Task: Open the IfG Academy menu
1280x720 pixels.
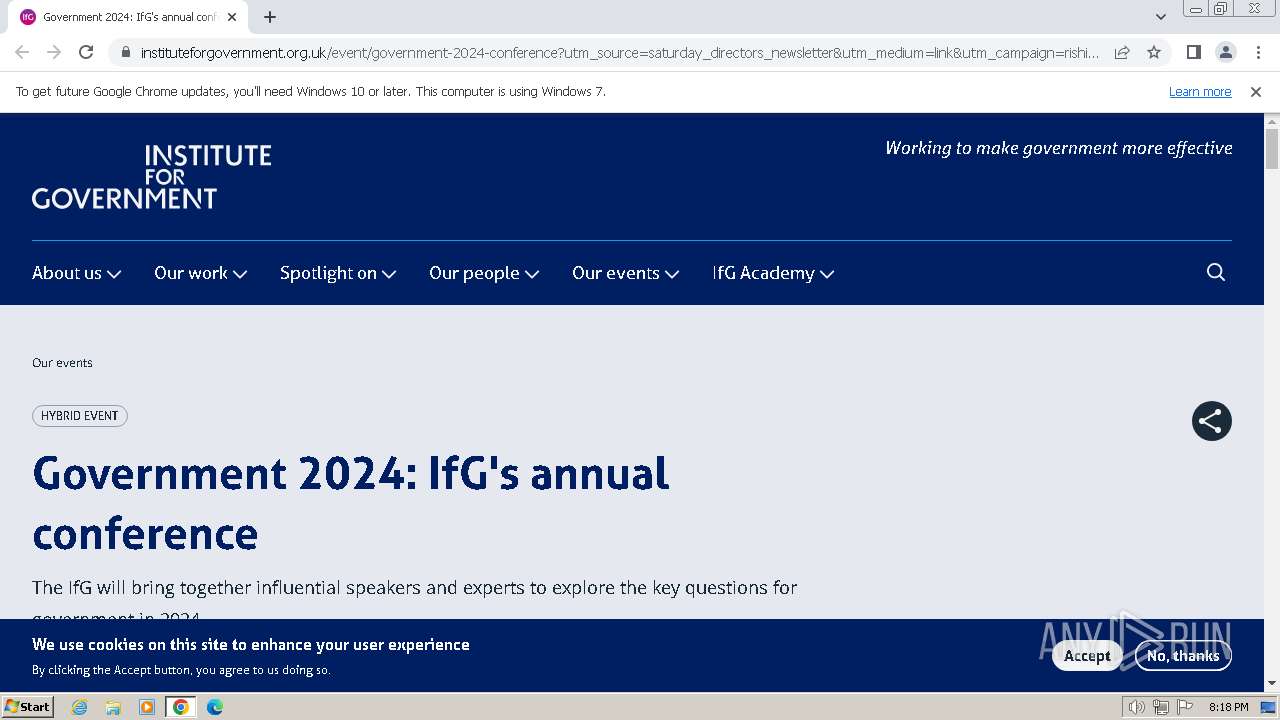Action: pos(773,273)
